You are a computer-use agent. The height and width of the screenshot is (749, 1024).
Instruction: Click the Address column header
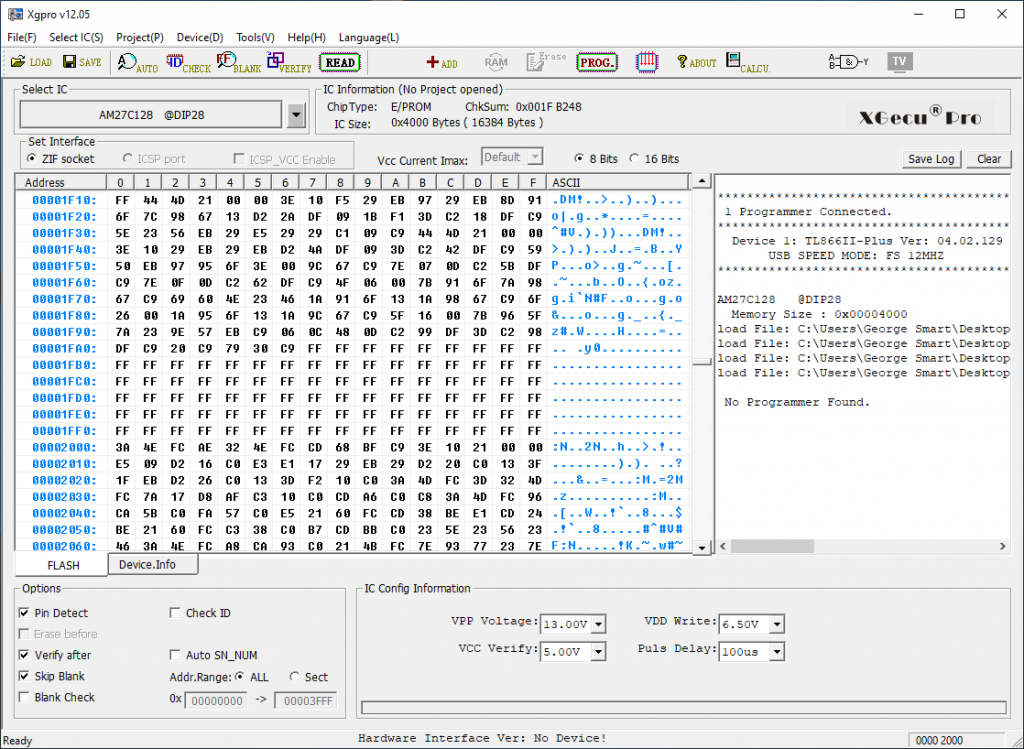(x=61, y=183)
